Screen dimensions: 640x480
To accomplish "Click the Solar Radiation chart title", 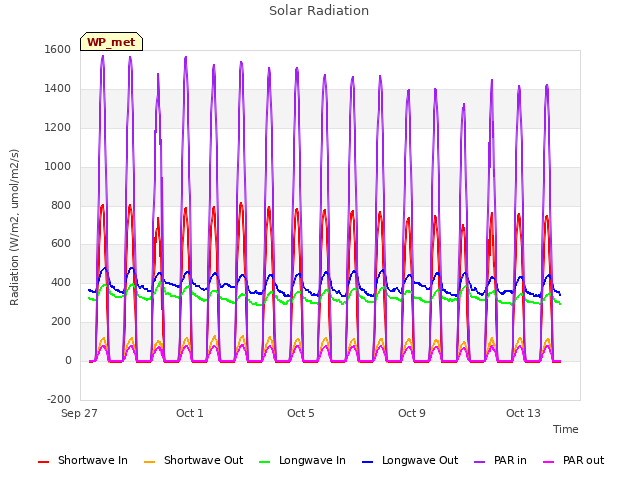I will (x=319, y=11).
